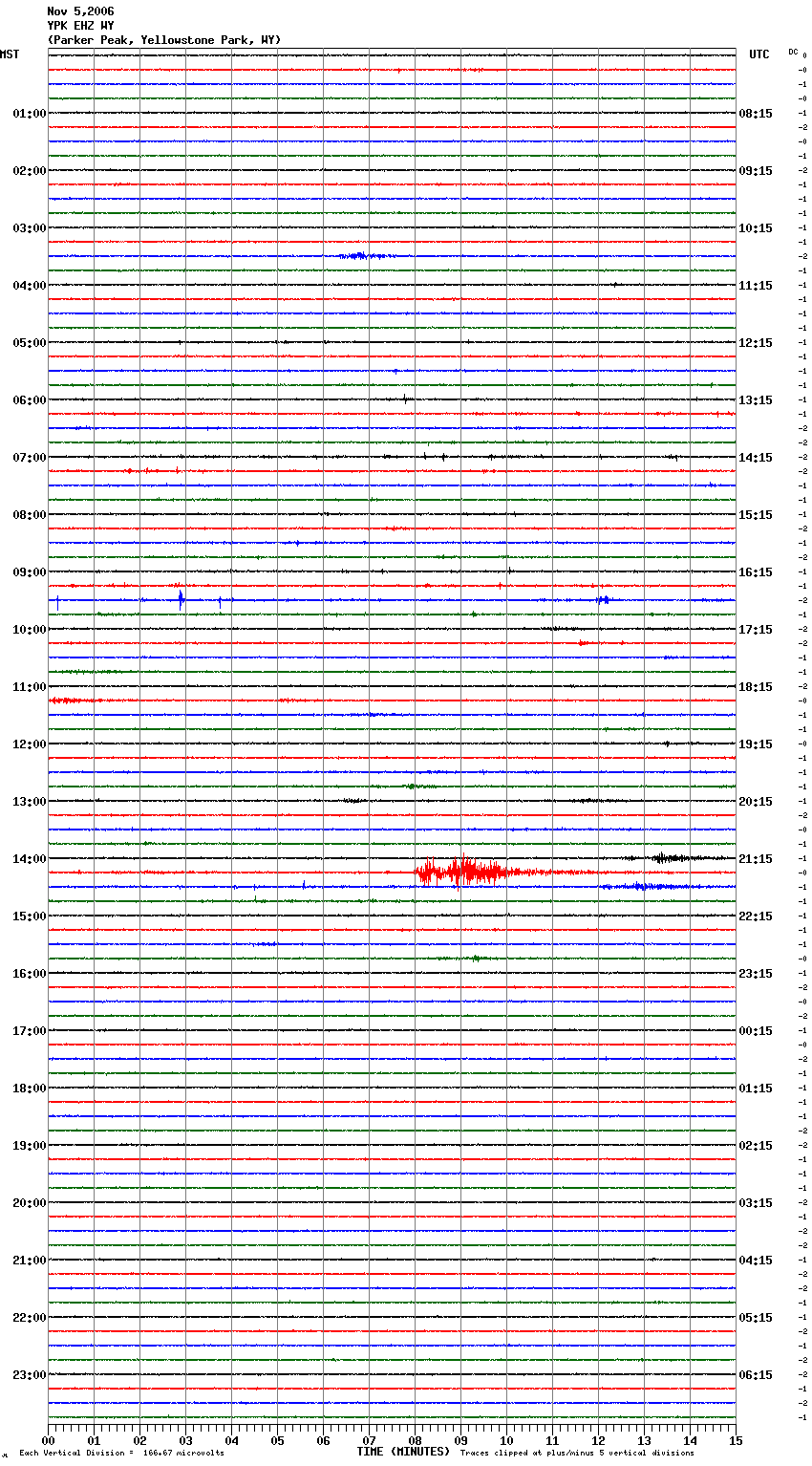The width and height of the screenshot is (812, 1466).
Task: Click the 21:00 MST time label
Action: coord(30,1261)
